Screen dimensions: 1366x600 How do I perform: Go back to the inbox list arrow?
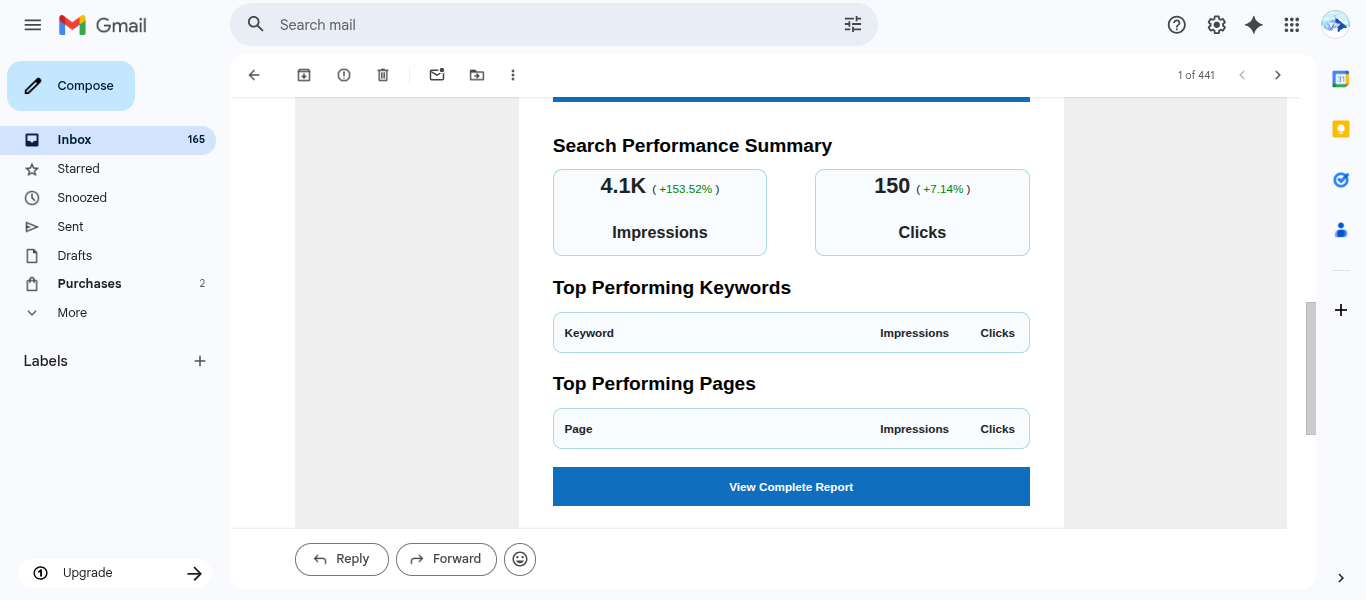pyautogui.click(x=254, y=75)
